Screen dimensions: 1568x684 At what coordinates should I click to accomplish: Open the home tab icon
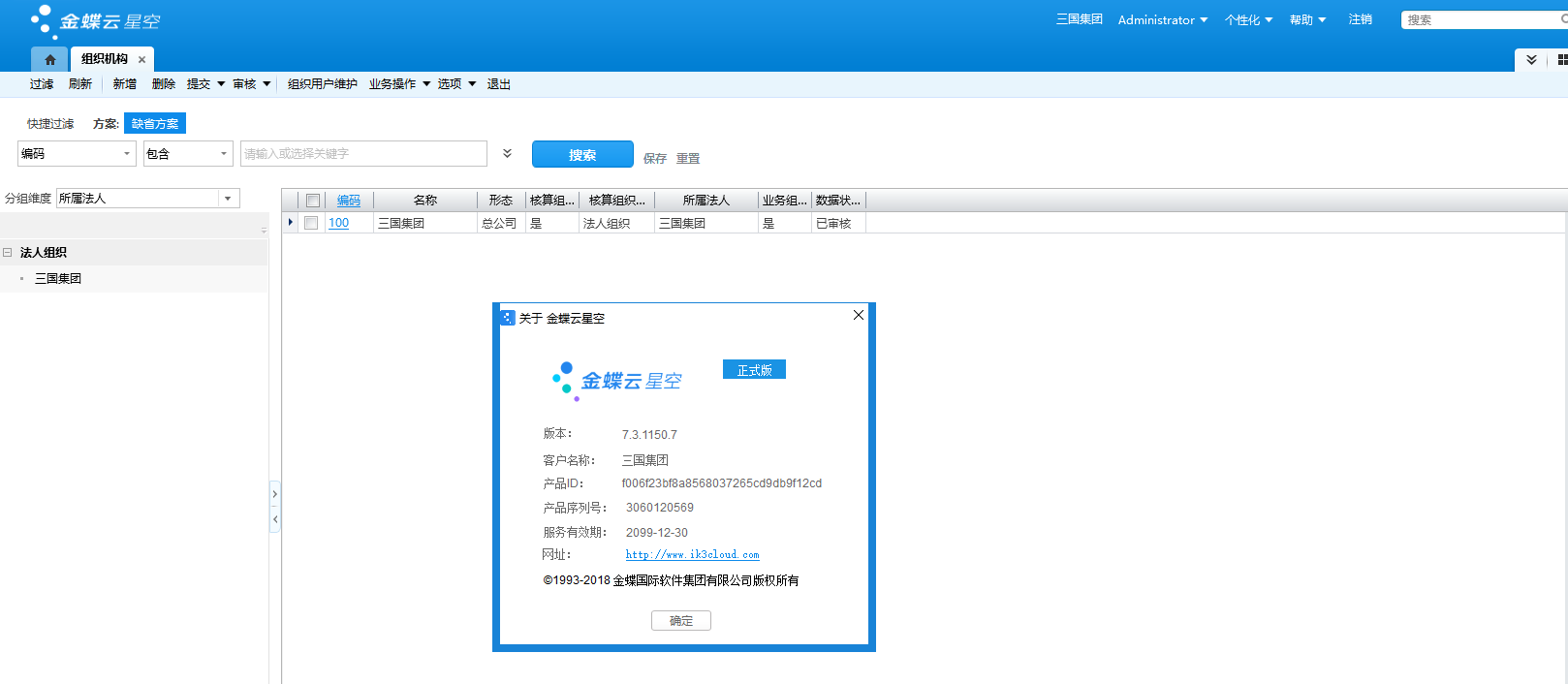coord(49,59)
